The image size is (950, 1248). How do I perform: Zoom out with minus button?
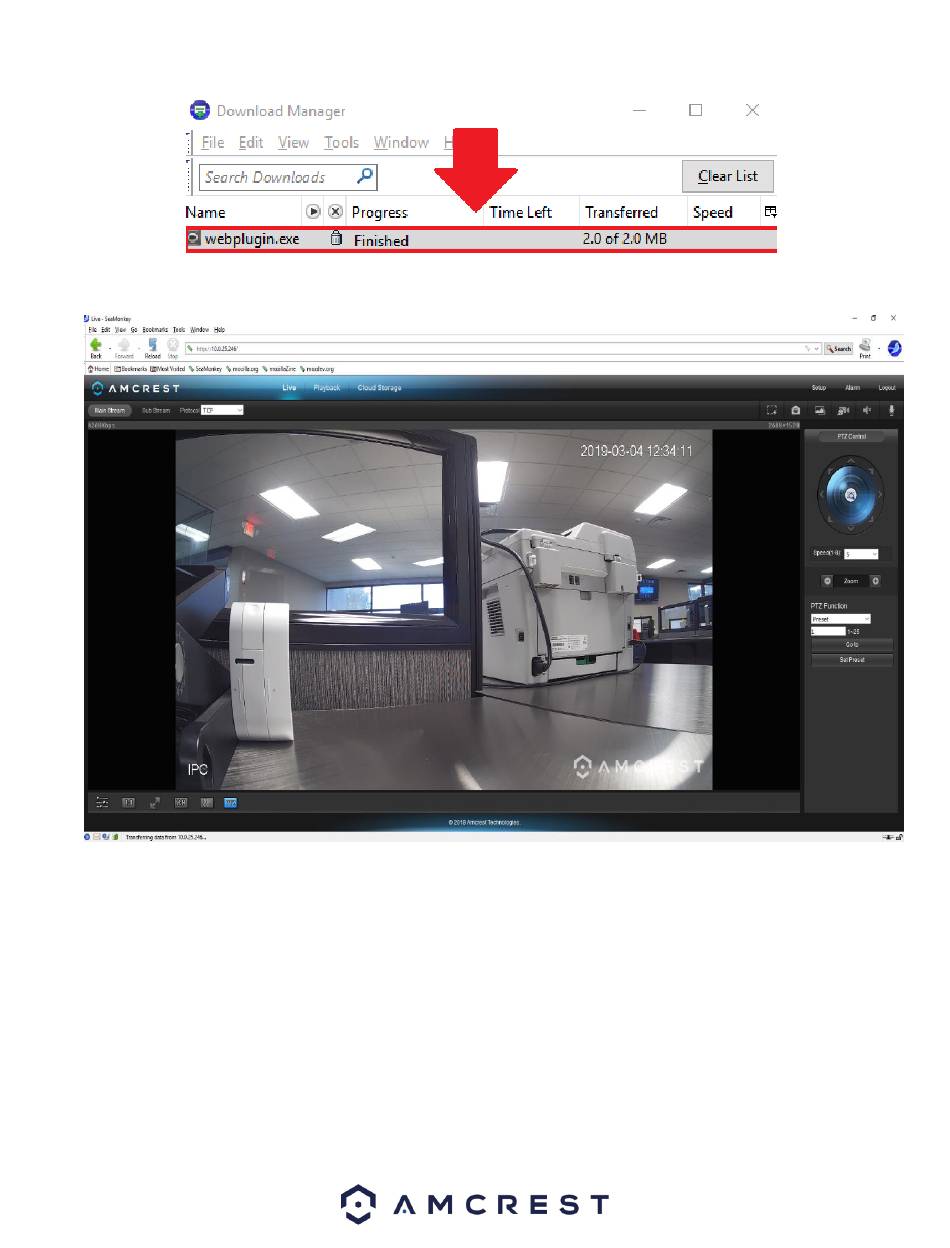point(827,581)
